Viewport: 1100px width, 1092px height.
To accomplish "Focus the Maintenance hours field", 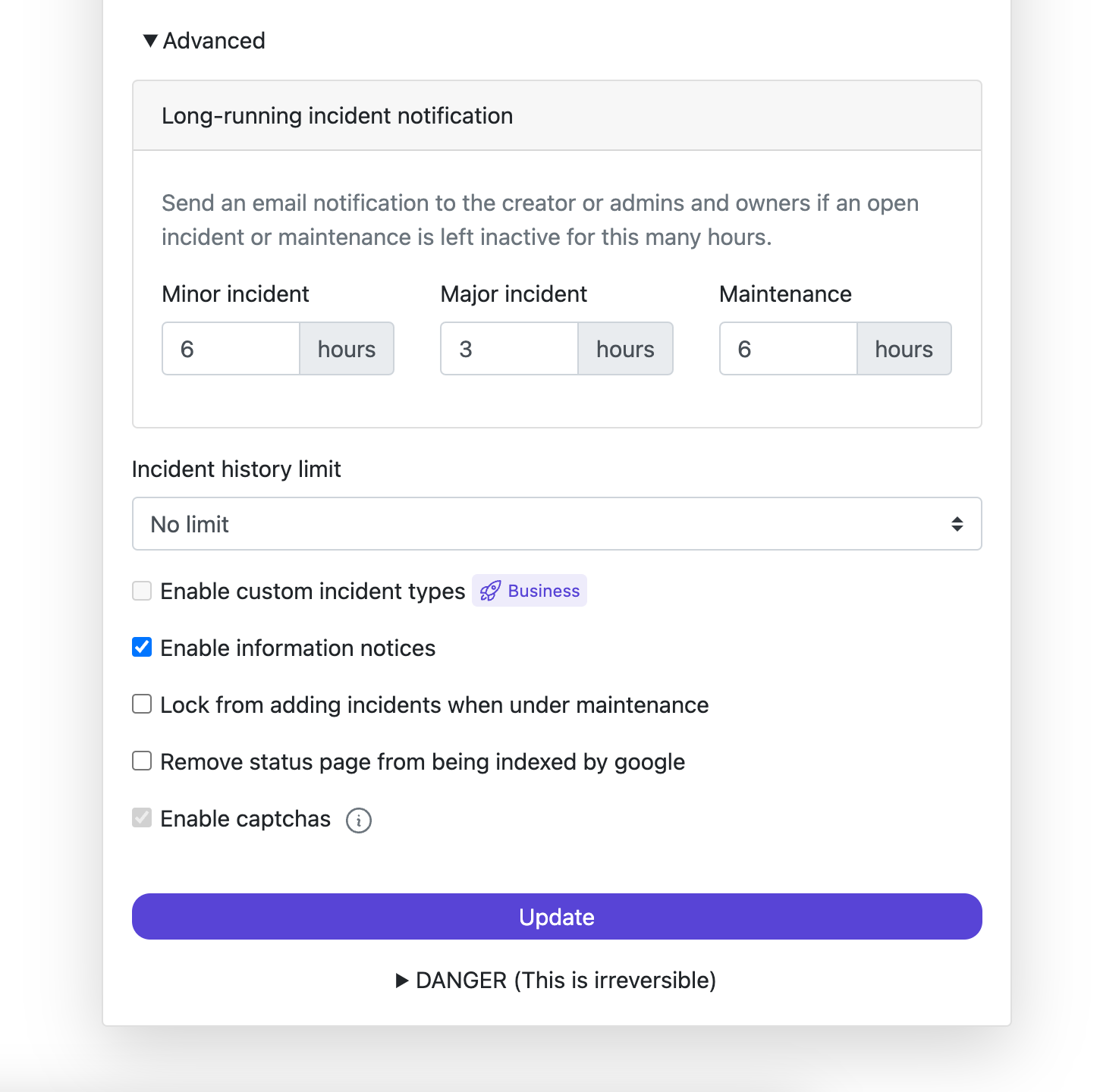I will [788, 349].
